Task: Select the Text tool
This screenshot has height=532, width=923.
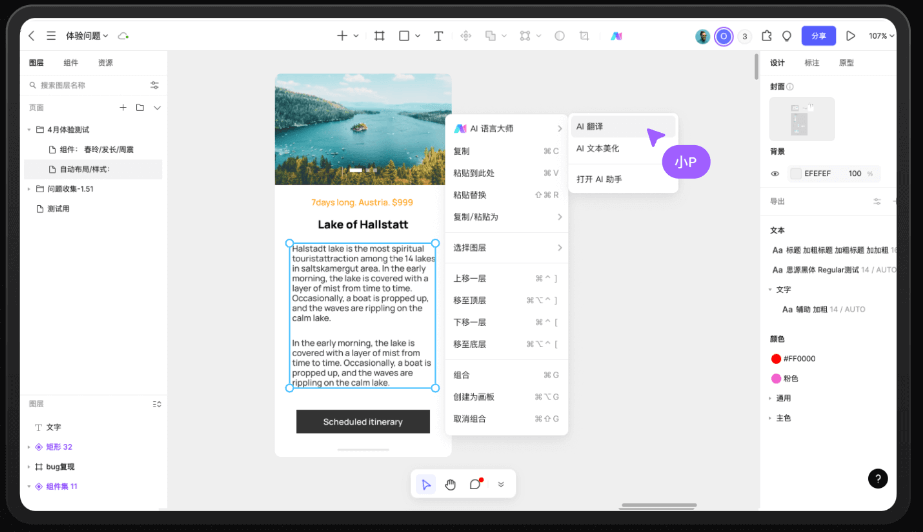Action: click(x=439, y=36)
